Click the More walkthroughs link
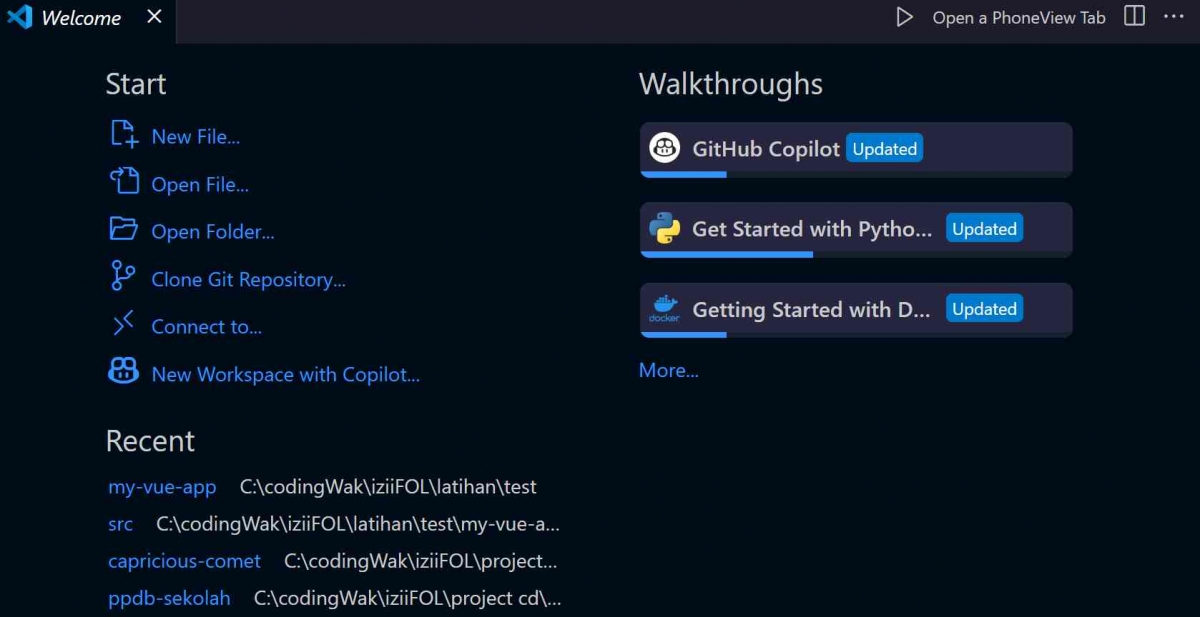 pos(668,369)
